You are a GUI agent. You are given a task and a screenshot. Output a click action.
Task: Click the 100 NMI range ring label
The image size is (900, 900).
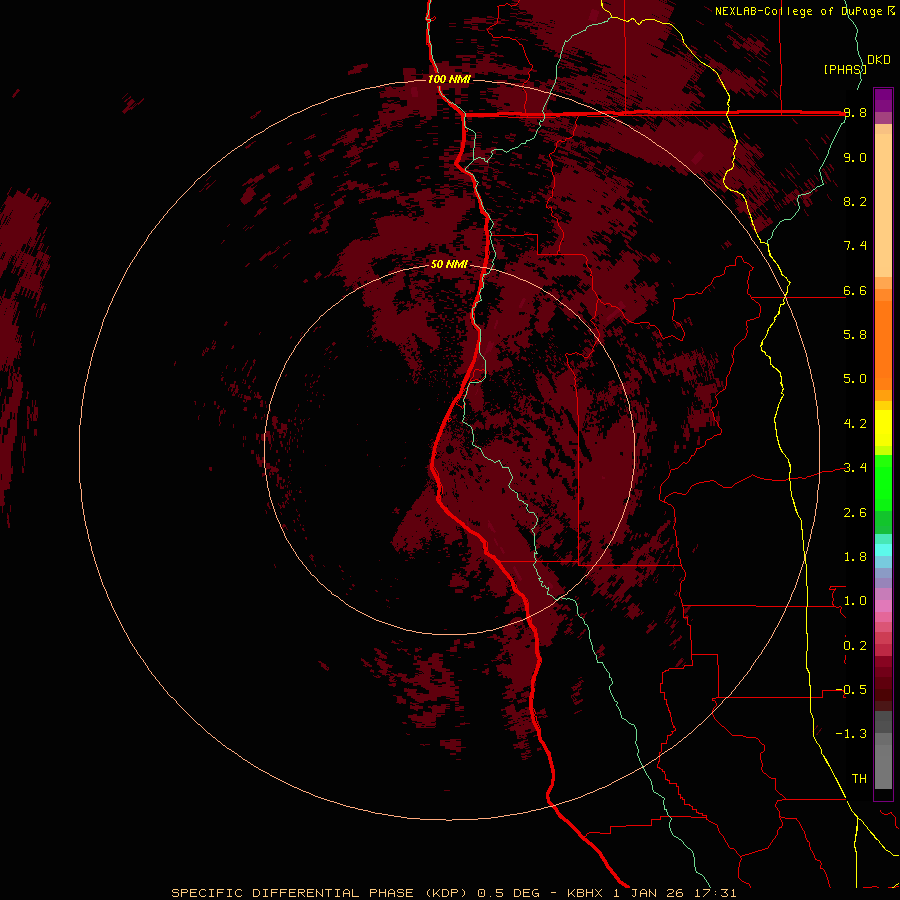[x=449, y=79]
